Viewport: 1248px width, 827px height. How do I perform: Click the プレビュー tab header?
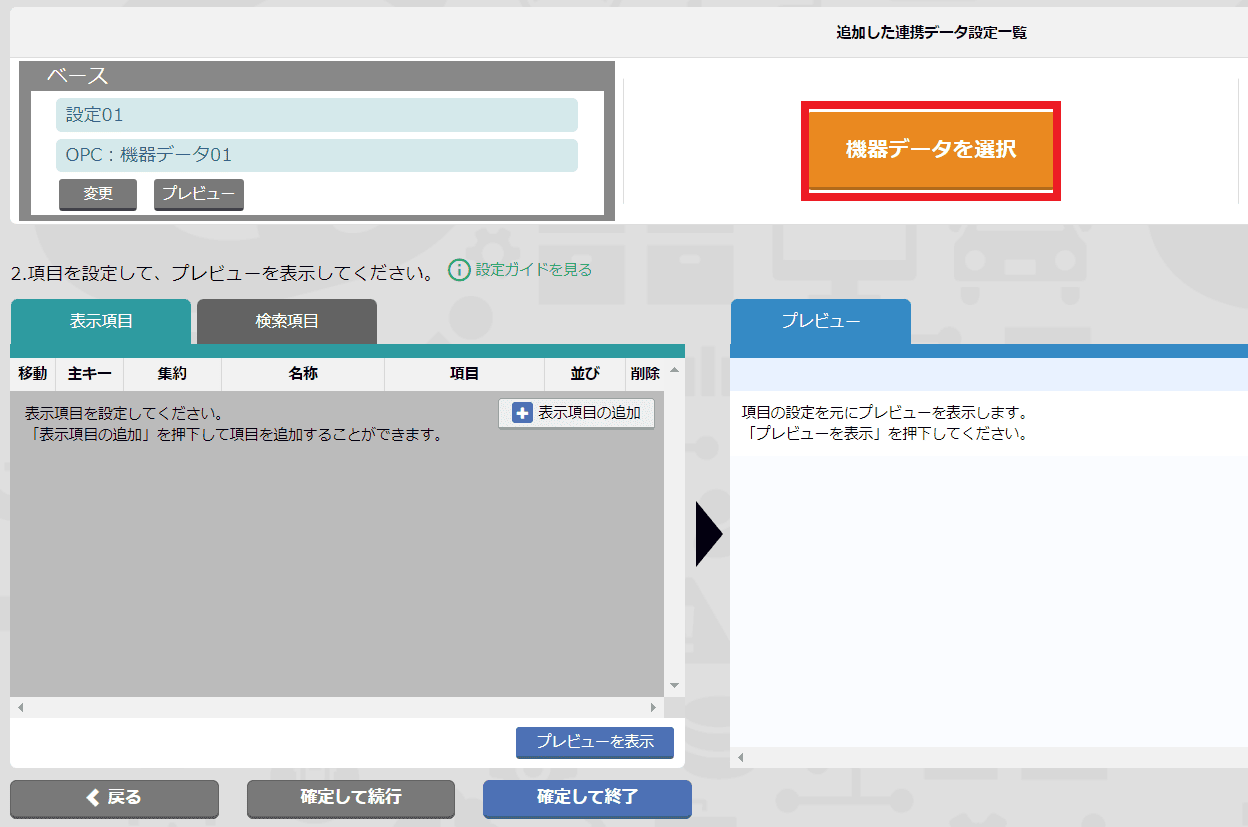tap(820, 323)
